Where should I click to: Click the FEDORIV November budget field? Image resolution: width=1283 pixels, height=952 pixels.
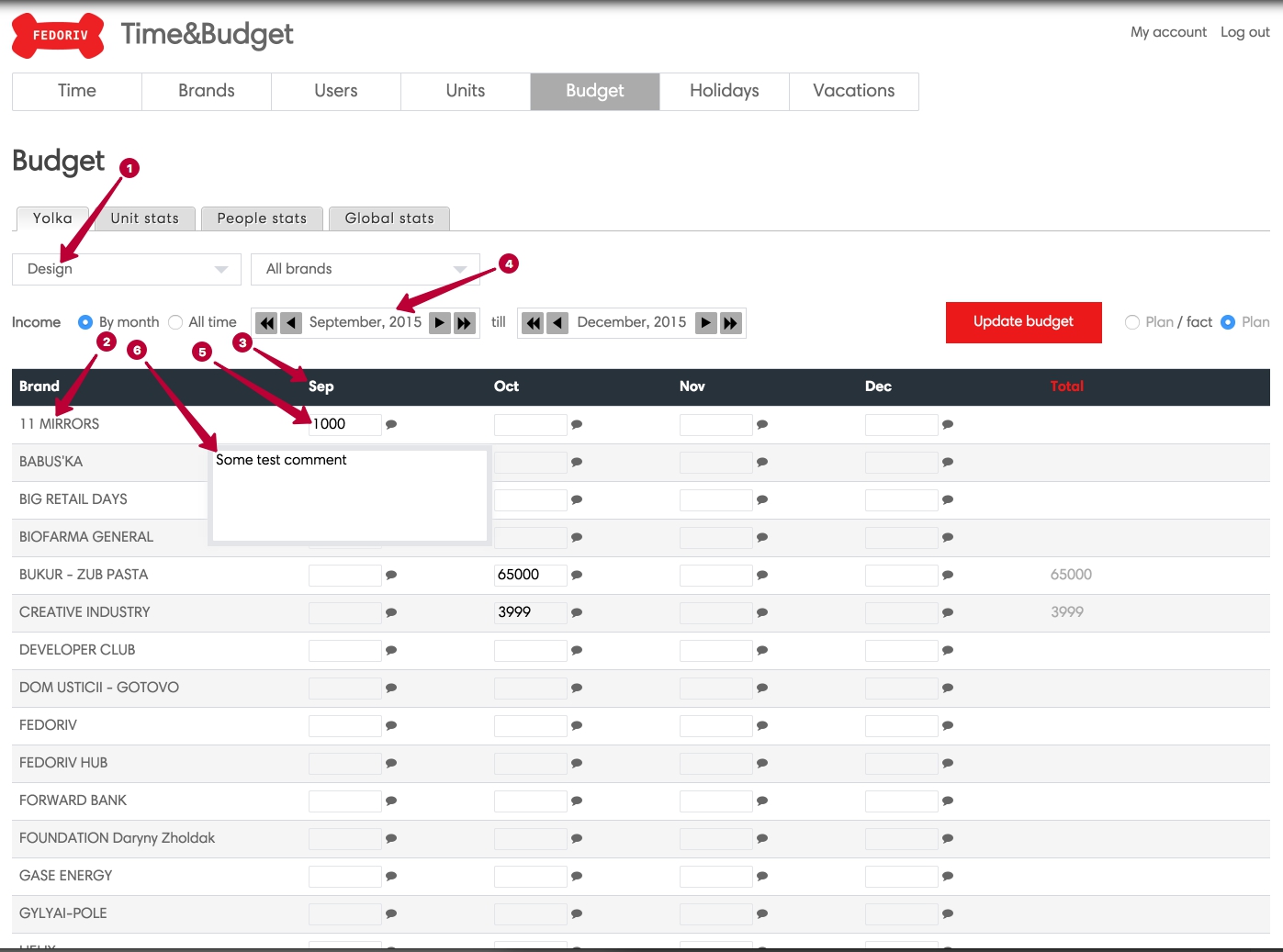[716, 725]
